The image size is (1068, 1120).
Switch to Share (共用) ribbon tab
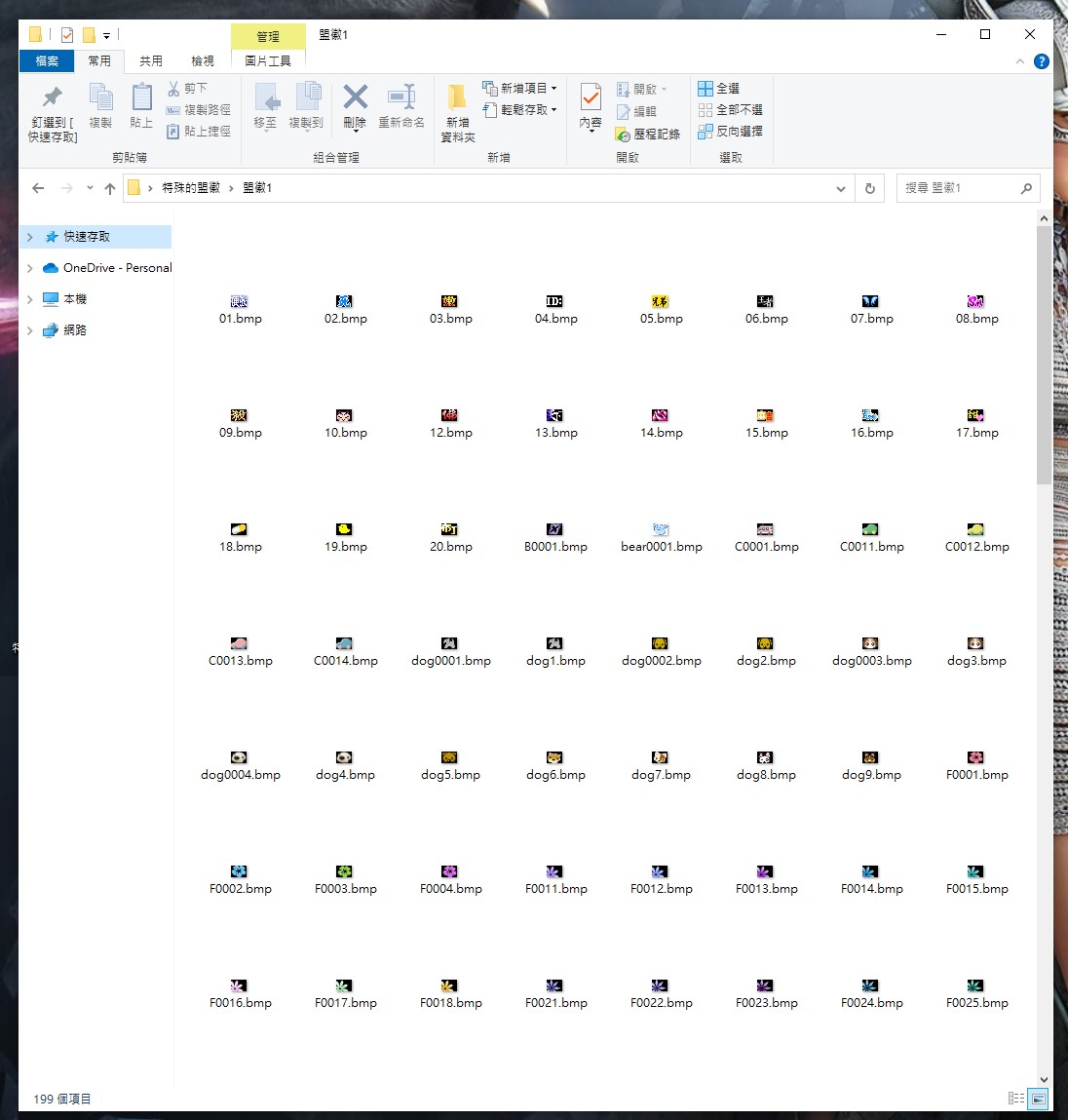click(151, 61)
